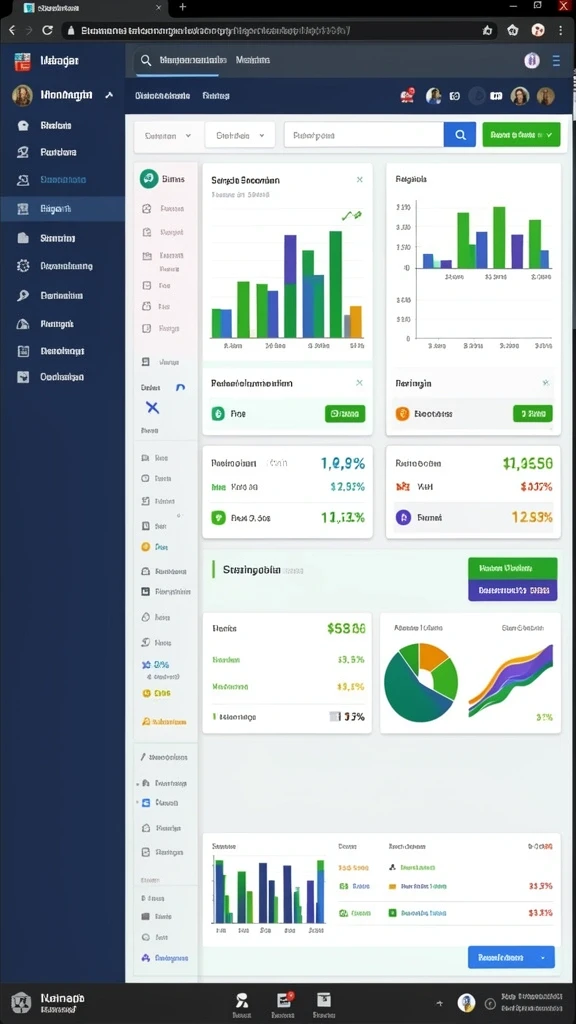Click the blue curved icon above the blue X
Image resolution: width=576 pixels, height=1024 pixels.
tap(181, 388)
